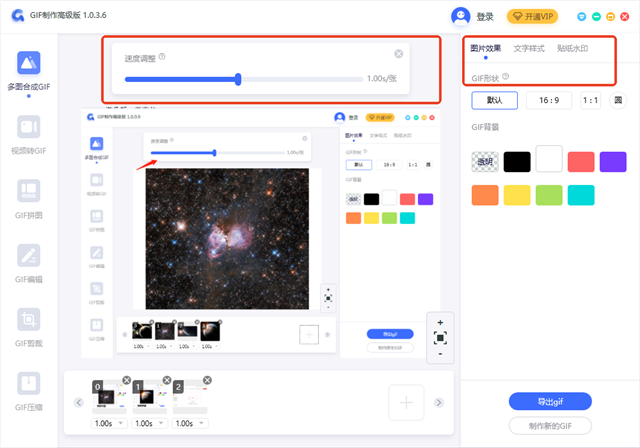Select the 16:9 GIF shape

pos(549,100)
